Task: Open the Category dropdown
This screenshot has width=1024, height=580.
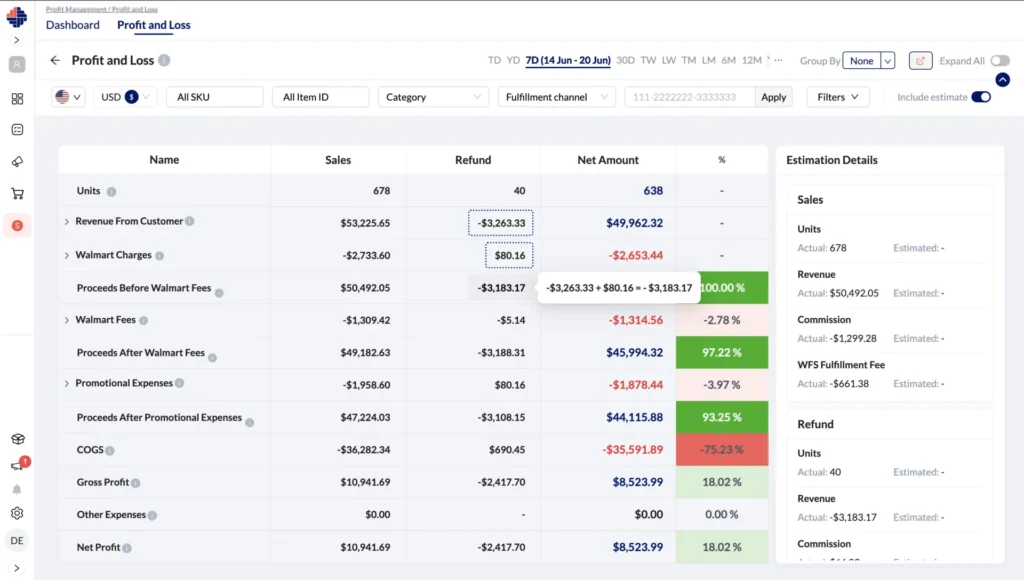Action: click(433, 97)
